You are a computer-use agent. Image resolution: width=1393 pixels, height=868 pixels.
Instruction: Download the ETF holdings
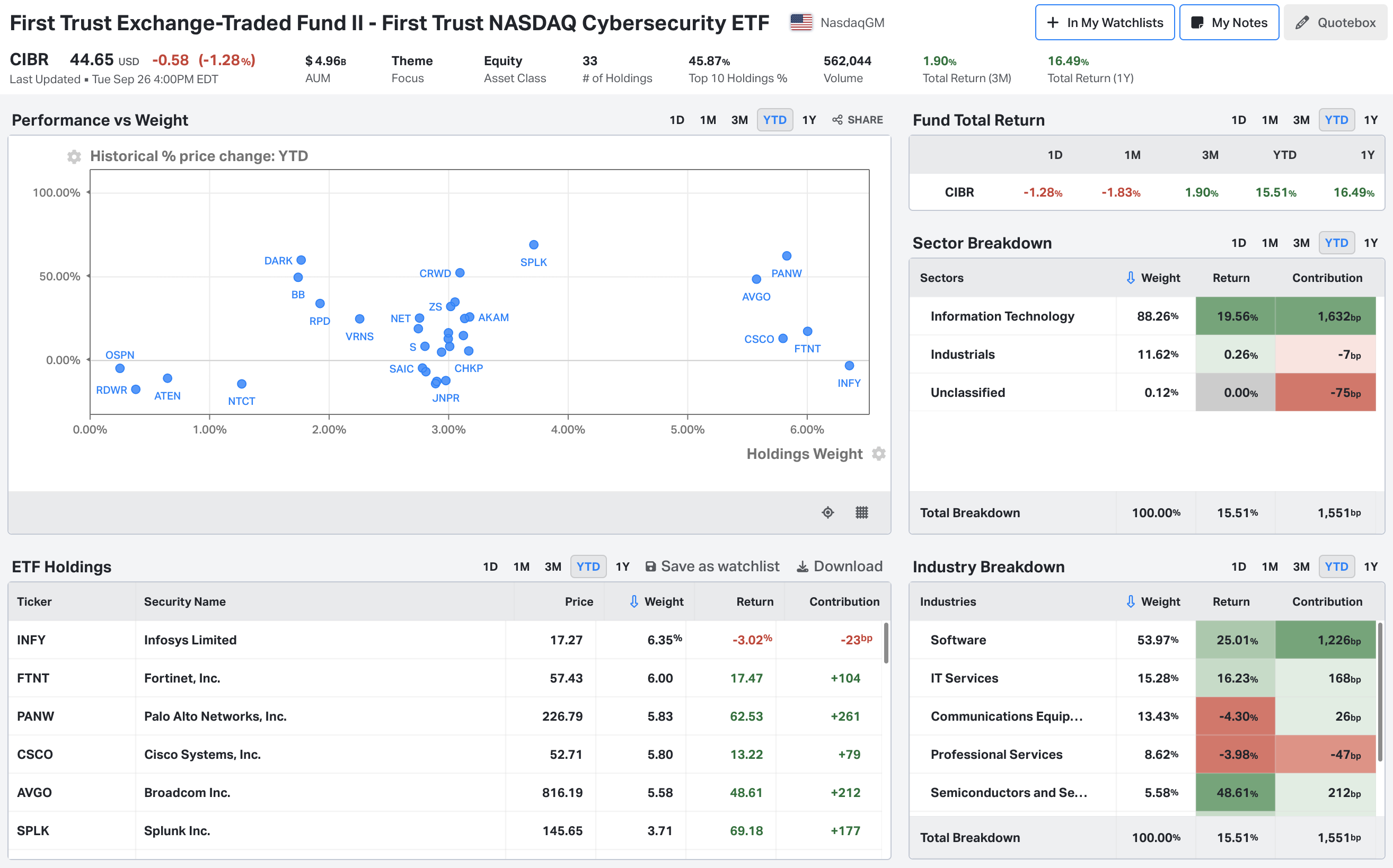[x=840, y=566]
